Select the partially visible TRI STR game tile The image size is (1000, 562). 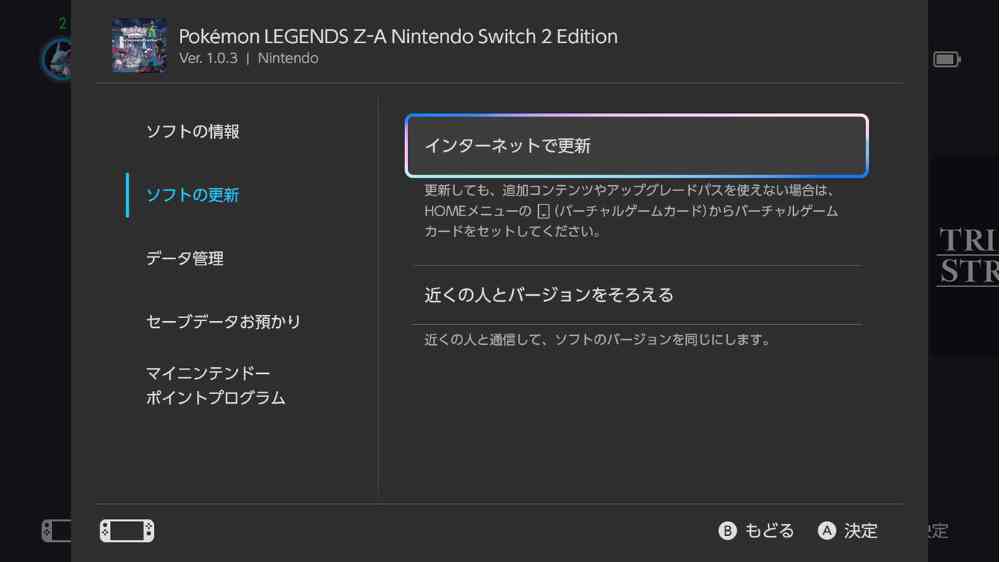pos(965,256)
